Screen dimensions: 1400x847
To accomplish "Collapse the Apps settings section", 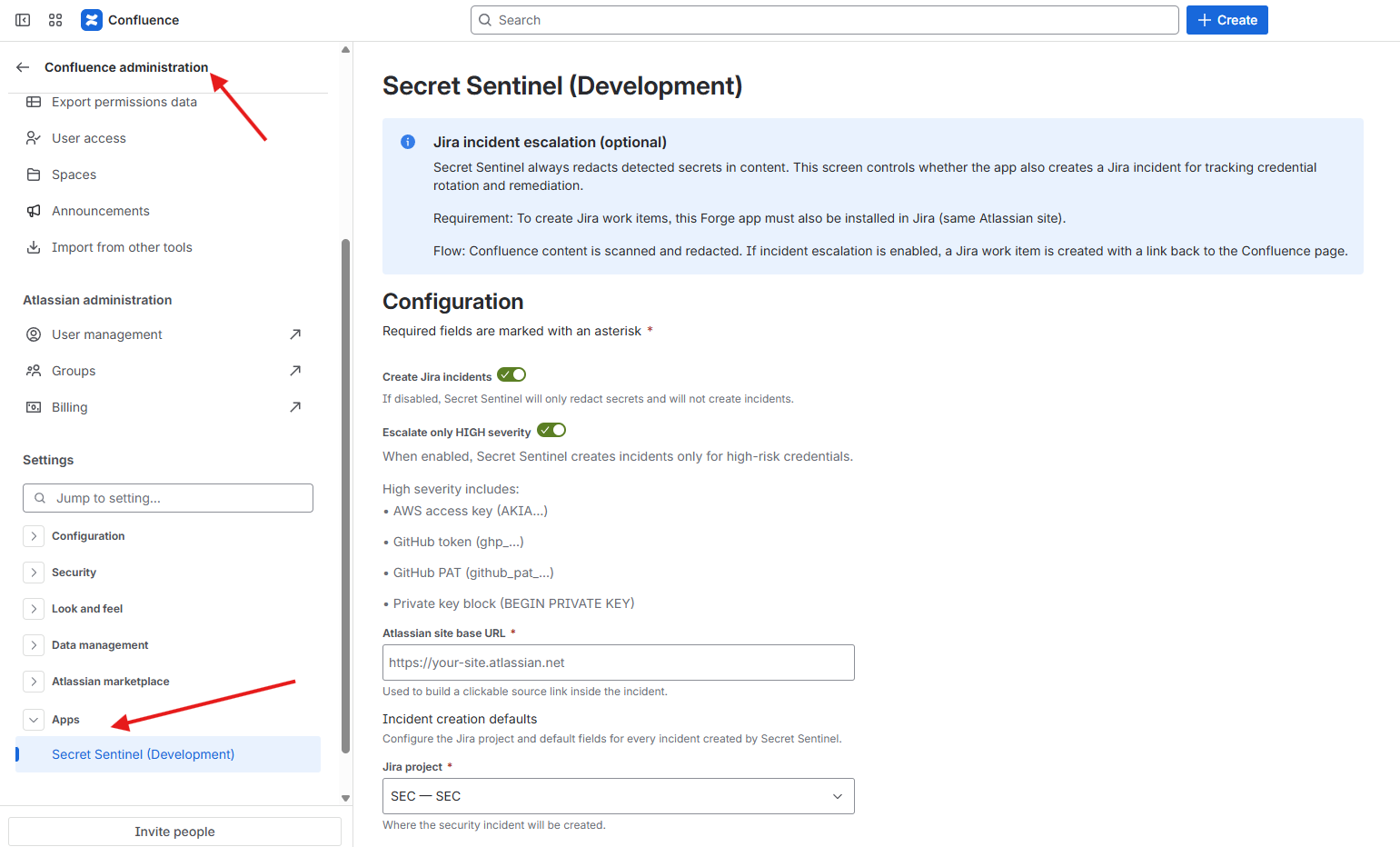I will coord(34,719).
